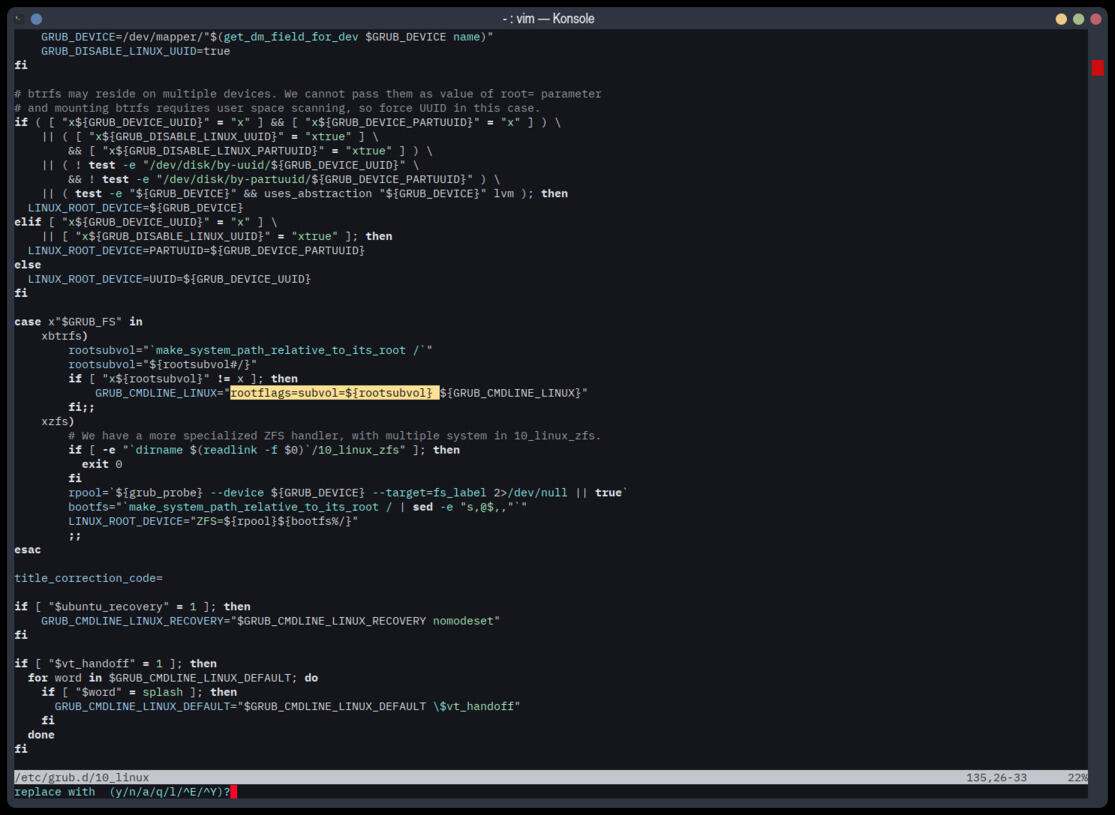Viewport: 1115px width, 815px height.
Task: Click the 'done' keyword
Action: (41, 734)
